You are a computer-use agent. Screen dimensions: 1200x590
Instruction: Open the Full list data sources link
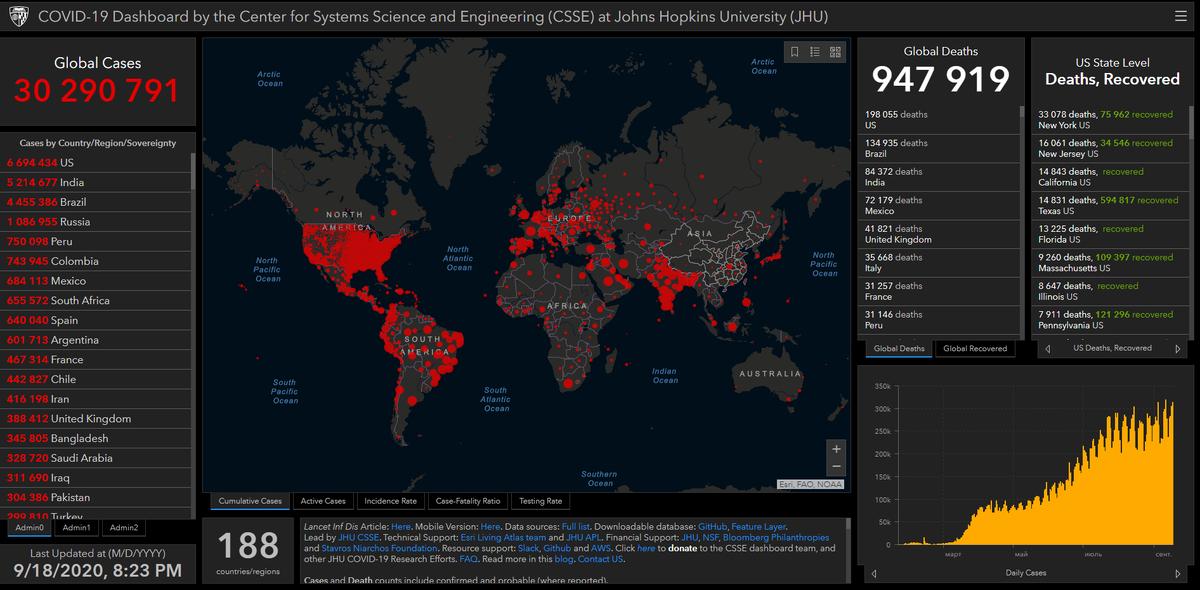[575, 526]
